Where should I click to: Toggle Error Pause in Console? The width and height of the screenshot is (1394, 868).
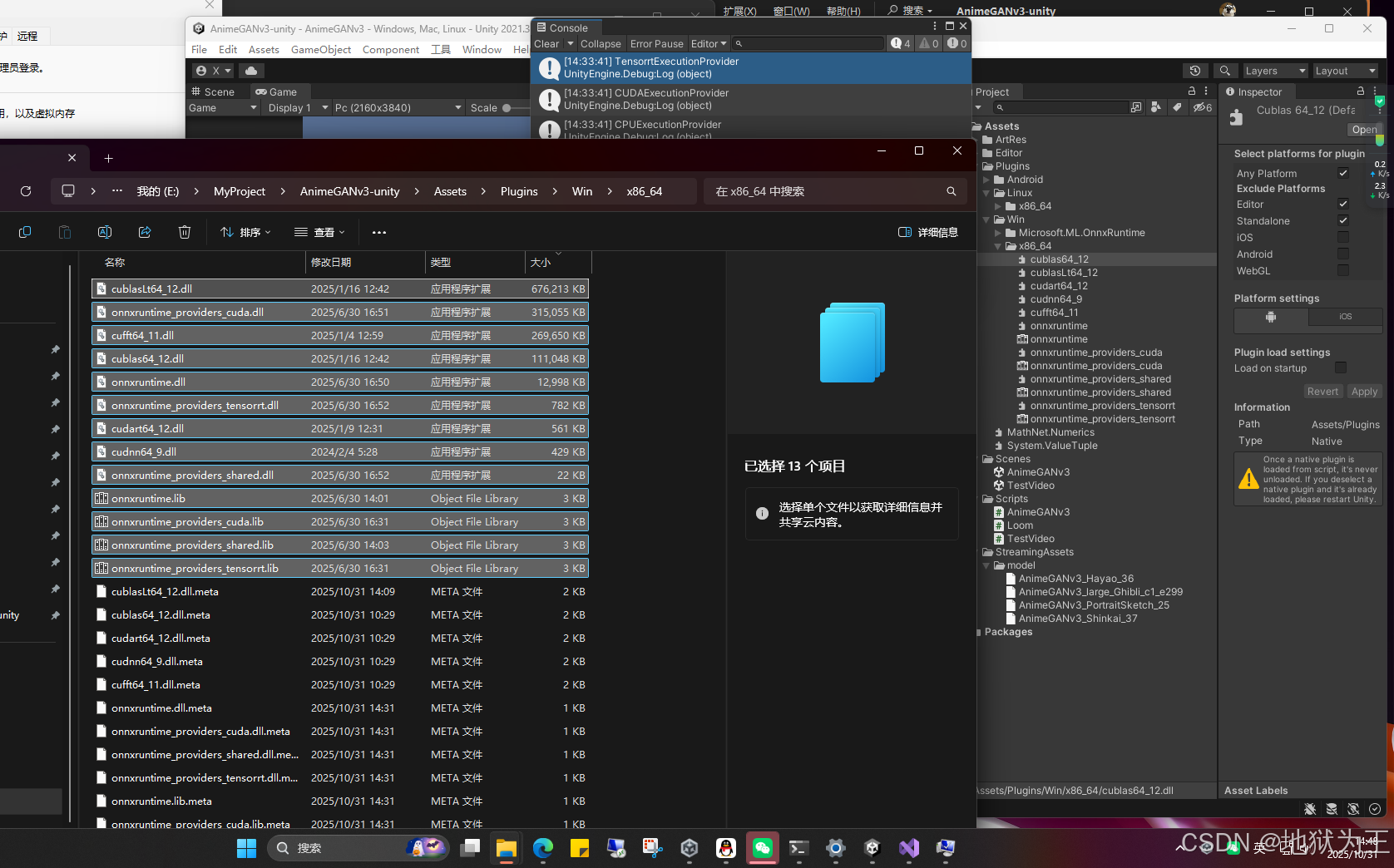(656, 43)
